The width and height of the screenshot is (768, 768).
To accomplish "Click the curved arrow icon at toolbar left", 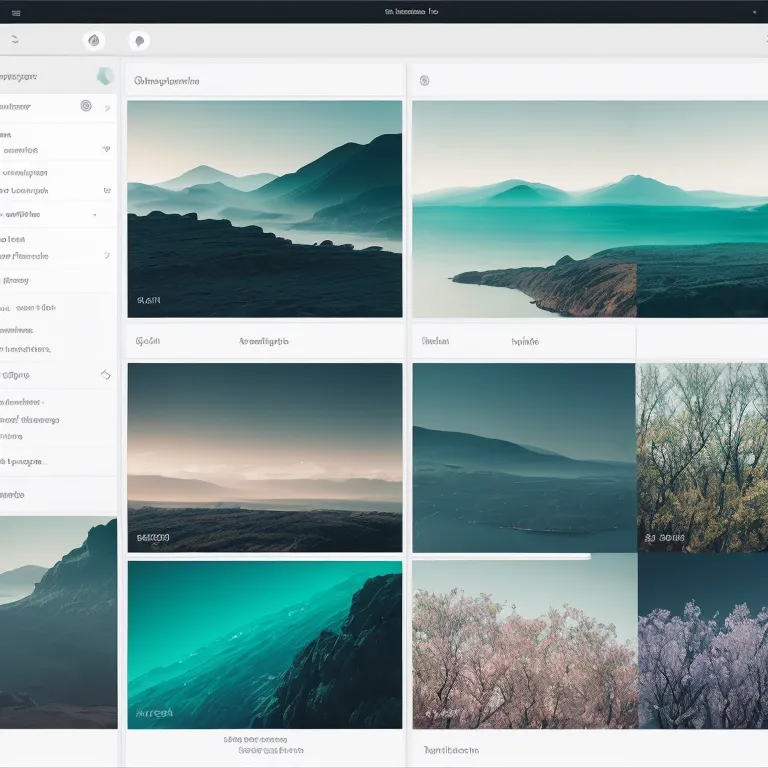I will 14,40.
